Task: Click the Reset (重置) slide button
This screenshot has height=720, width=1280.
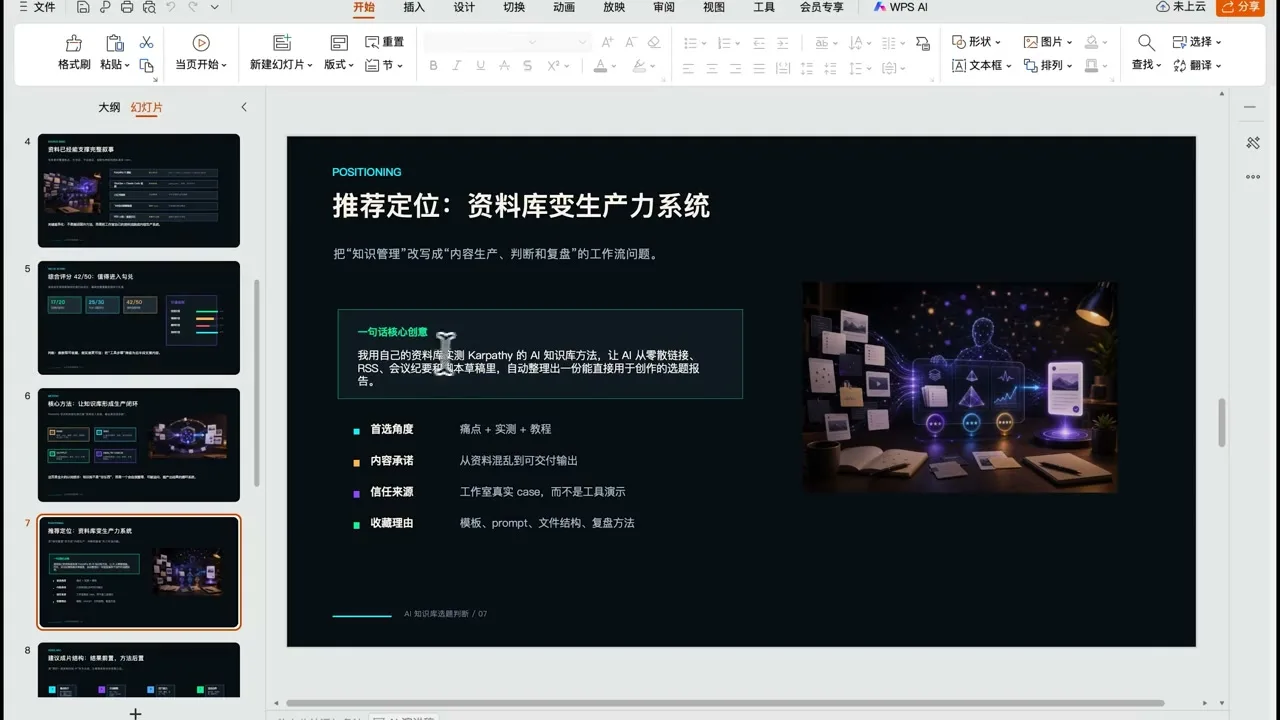Action: pos(385,42)
